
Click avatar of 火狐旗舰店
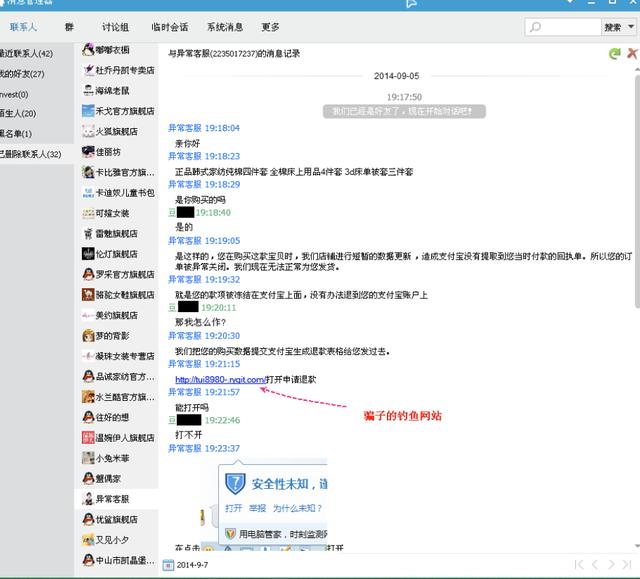coord(88,131)
